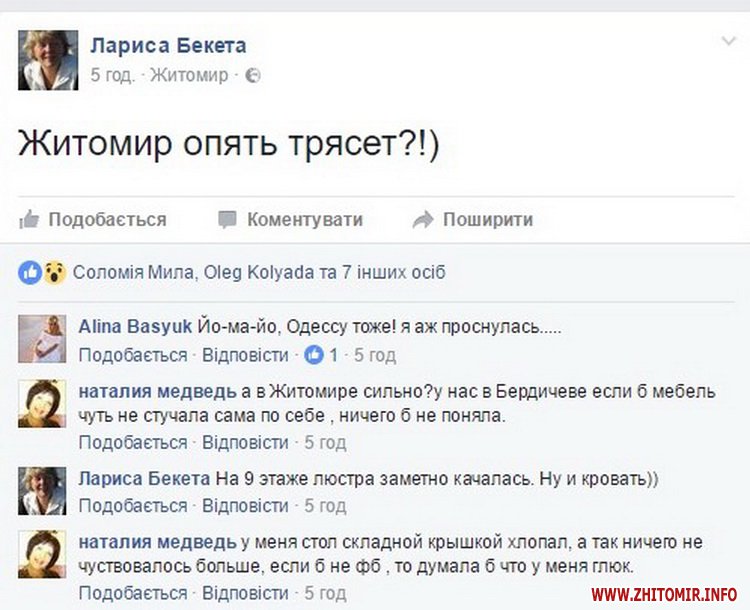Image resolution: width=750 pixels, height=610 pixels.
Task: Click the Житомир location link
Action: click(189, 75)
